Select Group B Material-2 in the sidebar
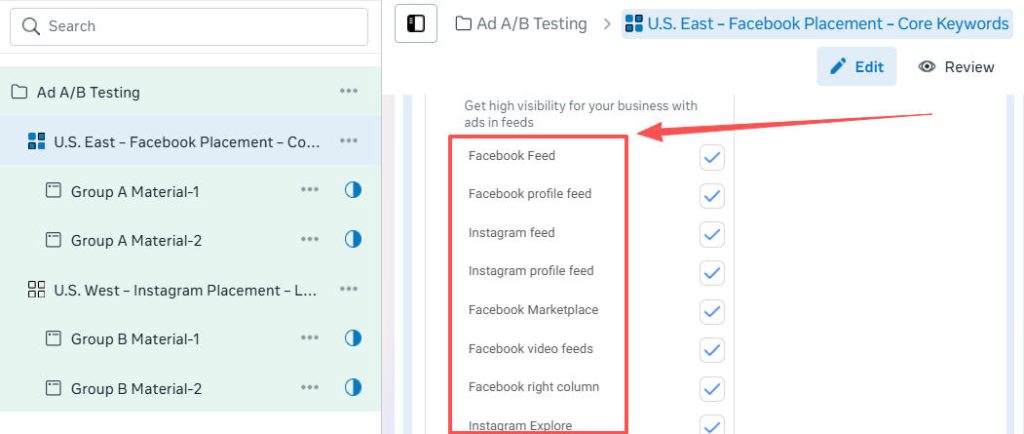This screenshot has height=434, width=1024. (x=136, y=388)
